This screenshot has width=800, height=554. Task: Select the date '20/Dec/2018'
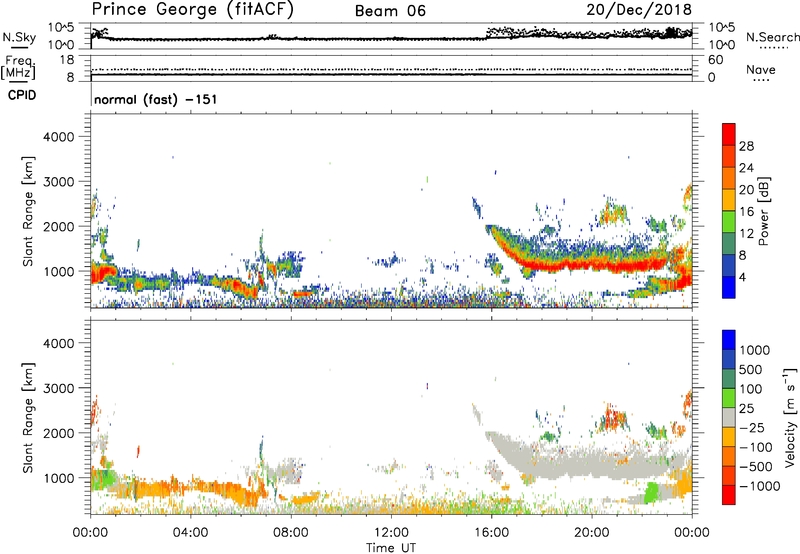[639, 10]
